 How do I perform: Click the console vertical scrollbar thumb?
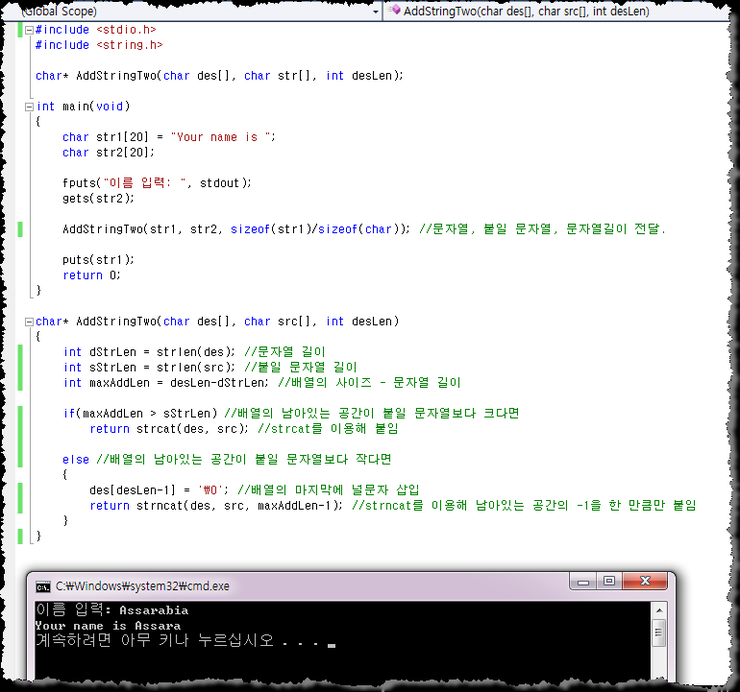click(x=659, y=634)
